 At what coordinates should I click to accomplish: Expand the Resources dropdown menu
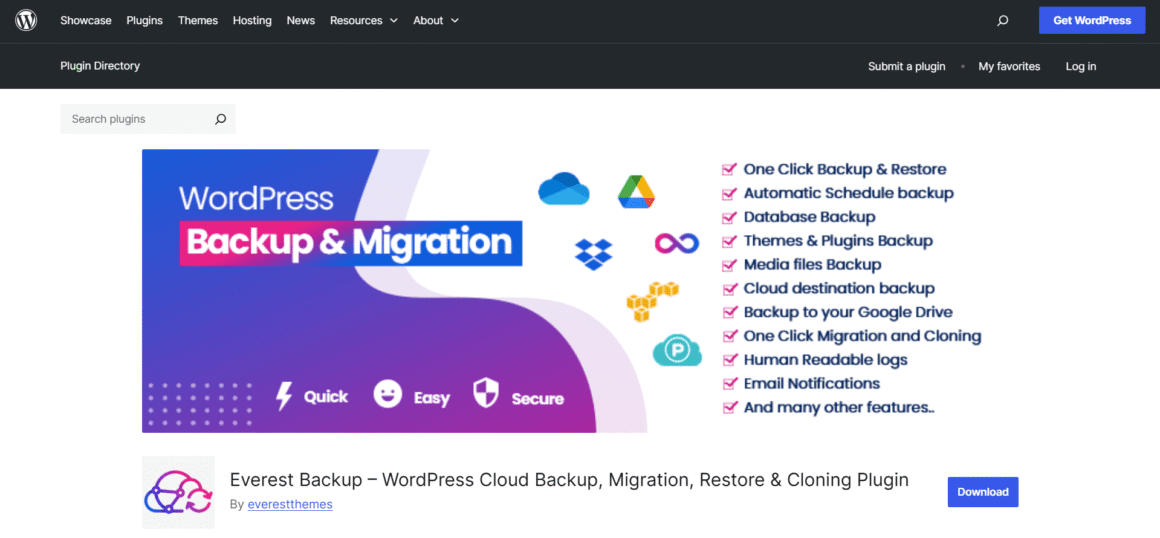(364, 21)
